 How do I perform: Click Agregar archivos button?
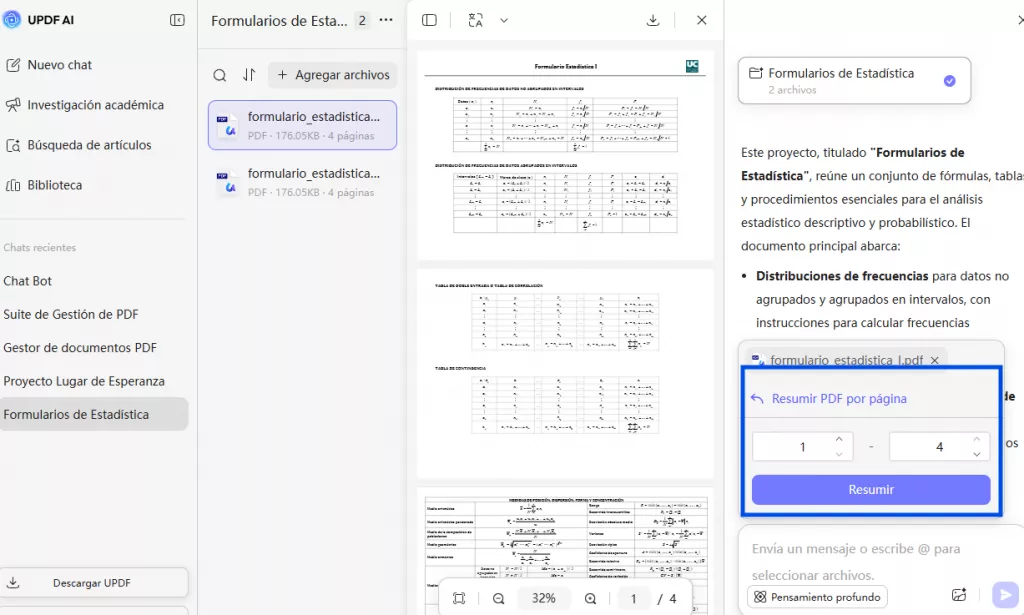click(332, 75)
